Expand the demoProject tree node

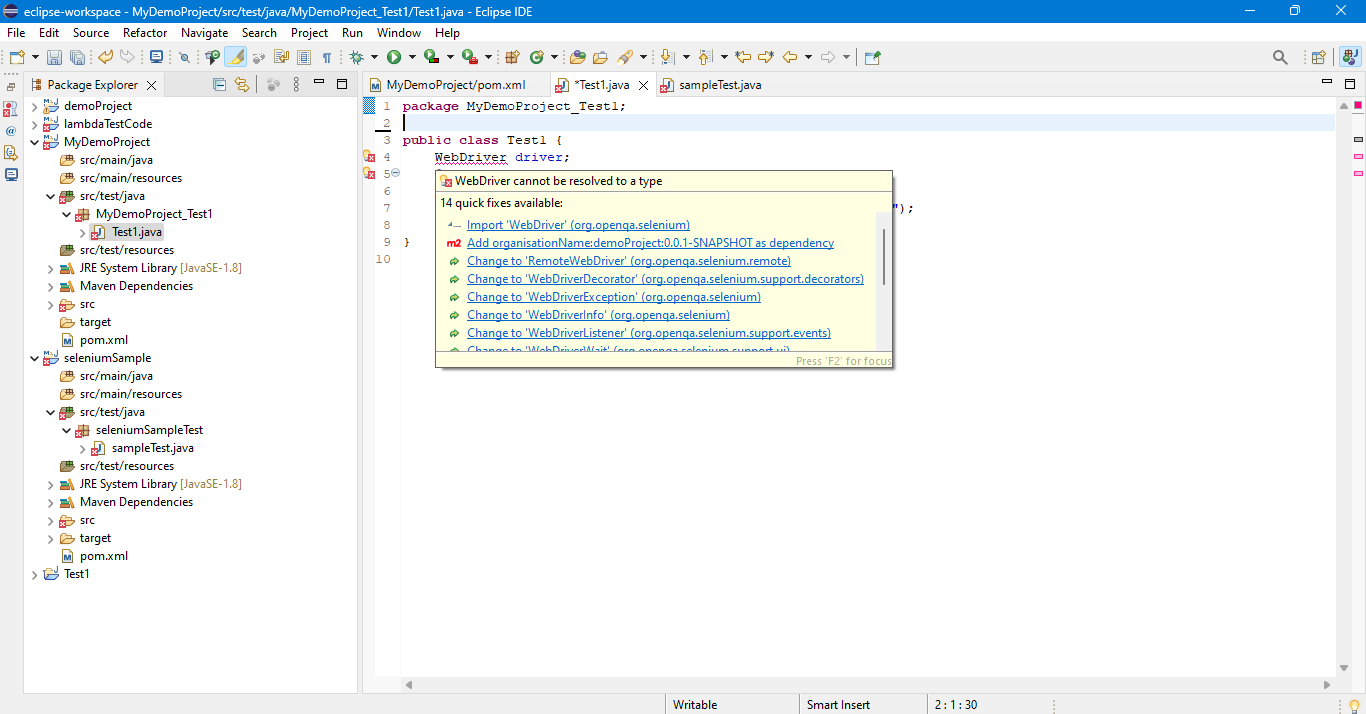pyautogui.click(x=35, y=106)
